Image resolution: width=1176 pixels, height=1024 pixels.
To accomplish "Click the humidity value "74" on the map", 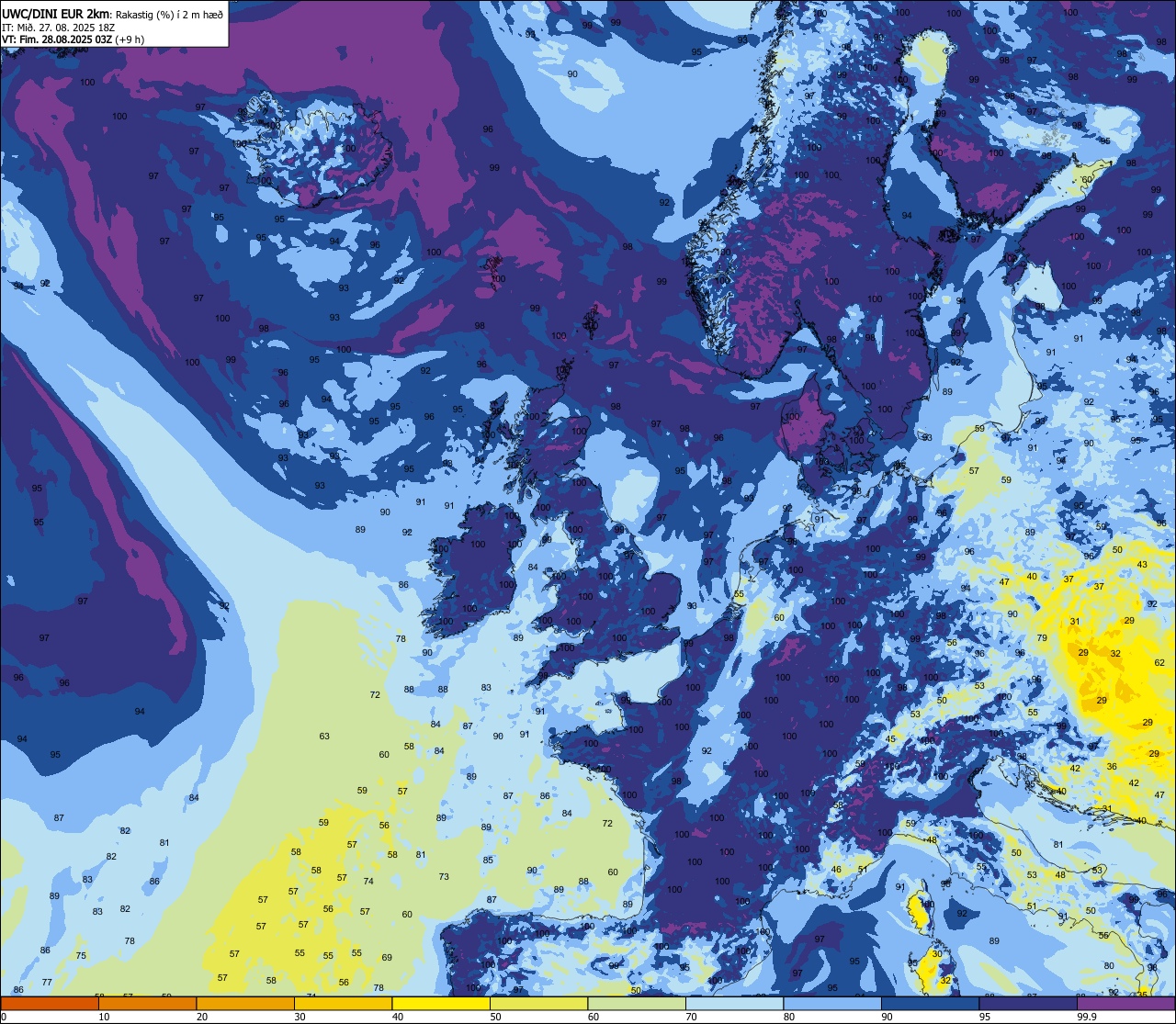I will [x=368, y=882].
